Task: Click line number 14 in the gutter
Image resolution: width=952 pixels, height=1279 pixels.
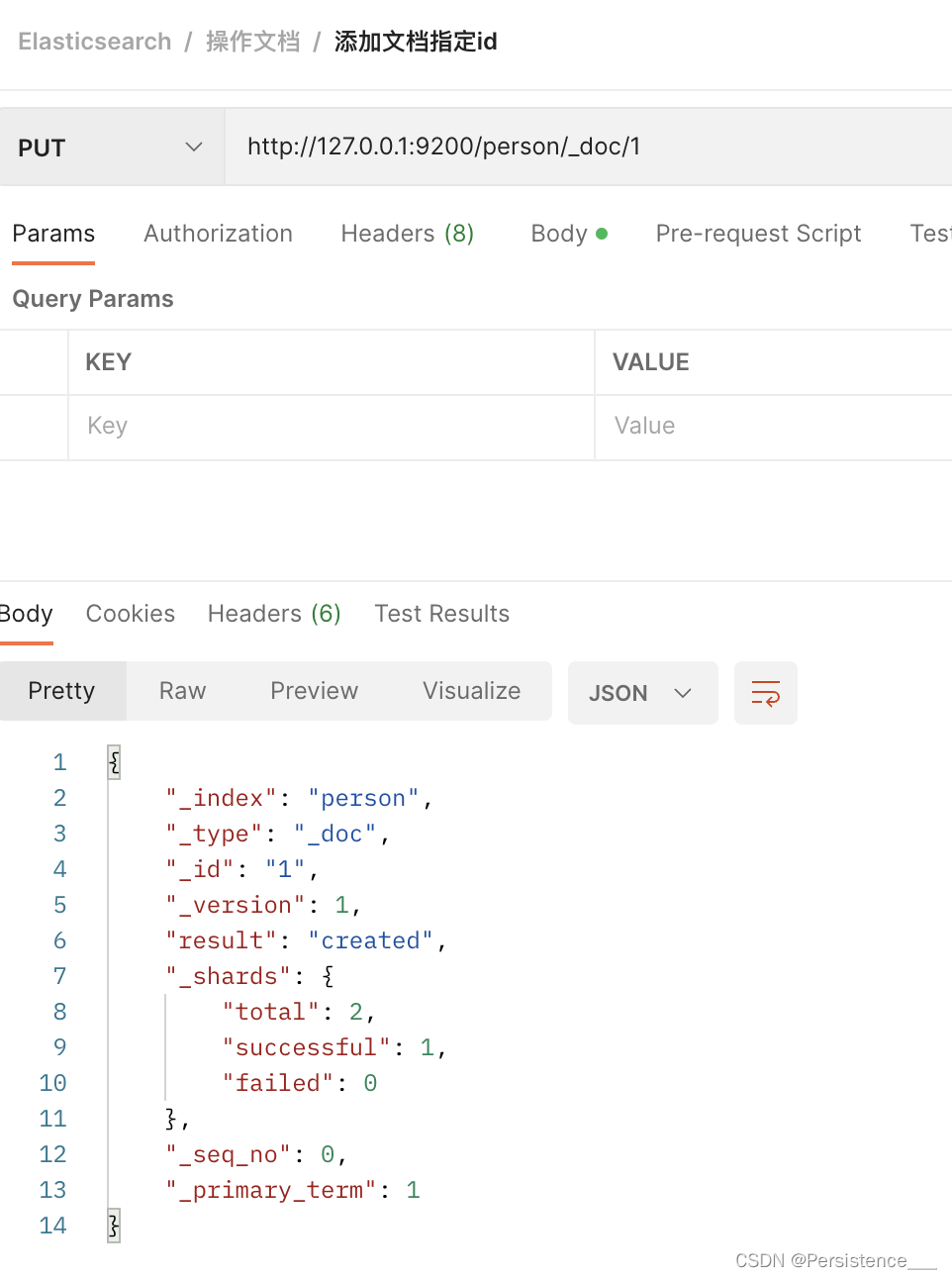Action: pos(52,1226)
